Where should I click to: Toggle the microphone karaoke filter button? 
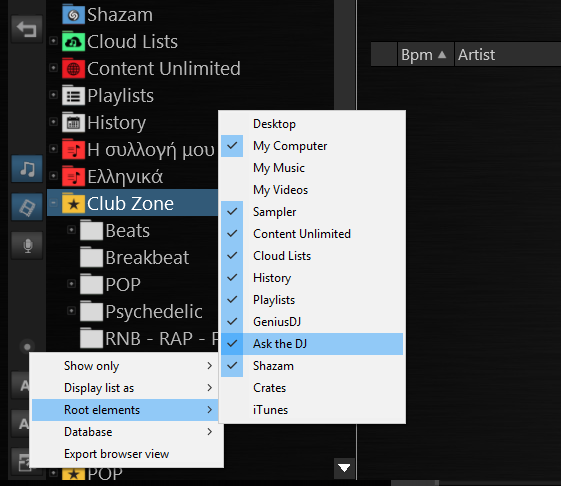tap(27, 245)
